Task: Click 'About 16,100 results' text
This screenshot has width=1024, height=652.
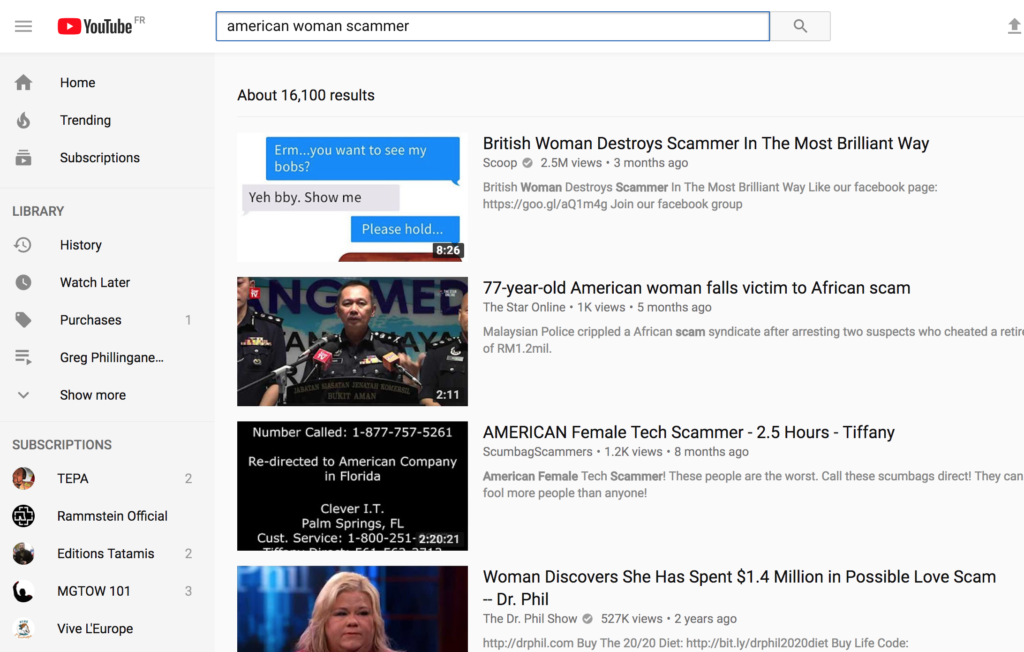Action: (306, 95)
